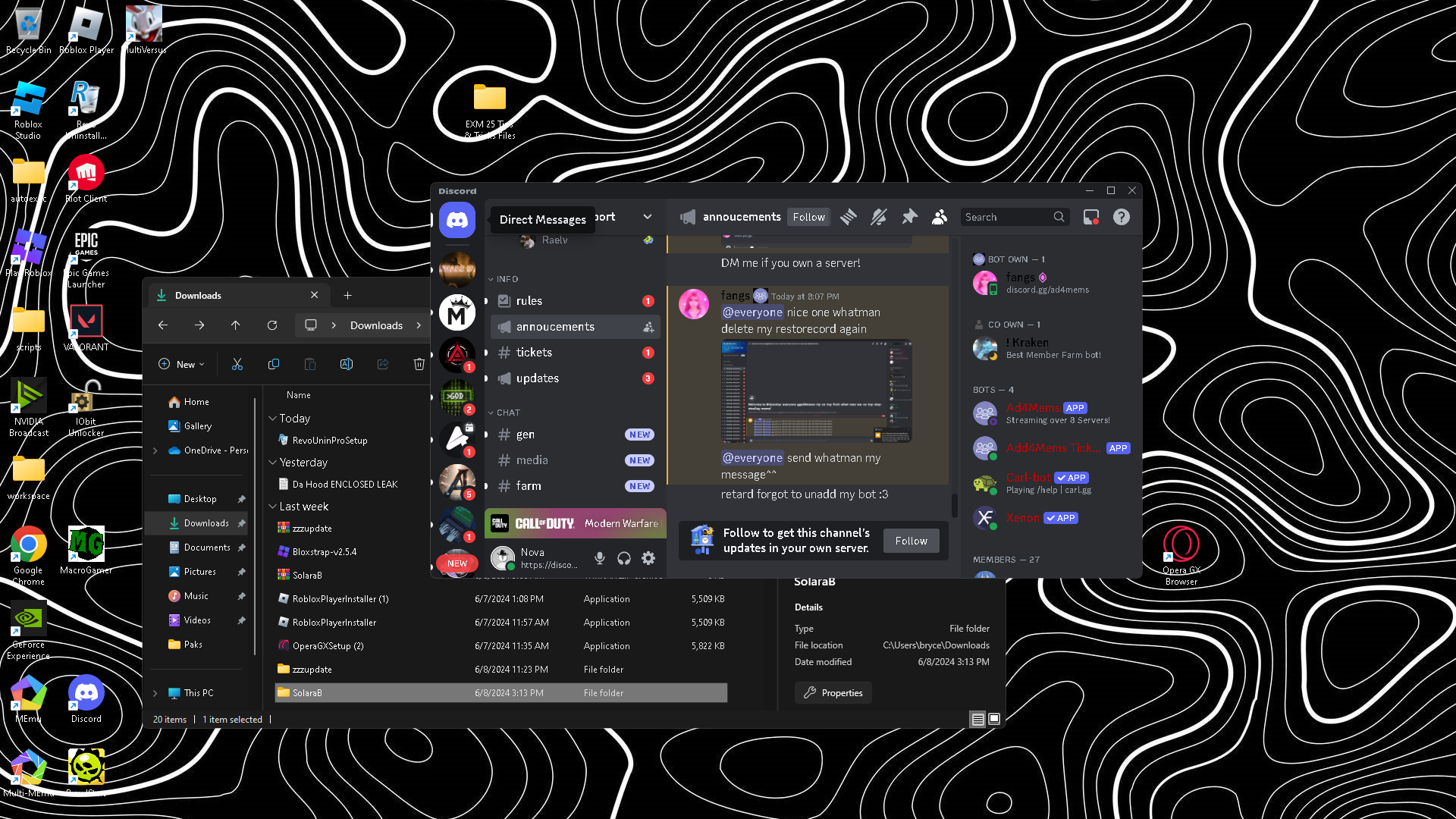Viewport: 1456px width, 819px height.
Task: Open Discord help question mark icon
Action: (x=1122, y=217)
